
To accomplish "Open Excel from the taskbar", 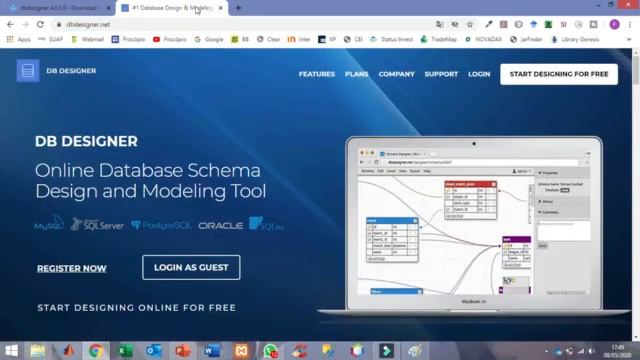I will (x=125, y=351).
